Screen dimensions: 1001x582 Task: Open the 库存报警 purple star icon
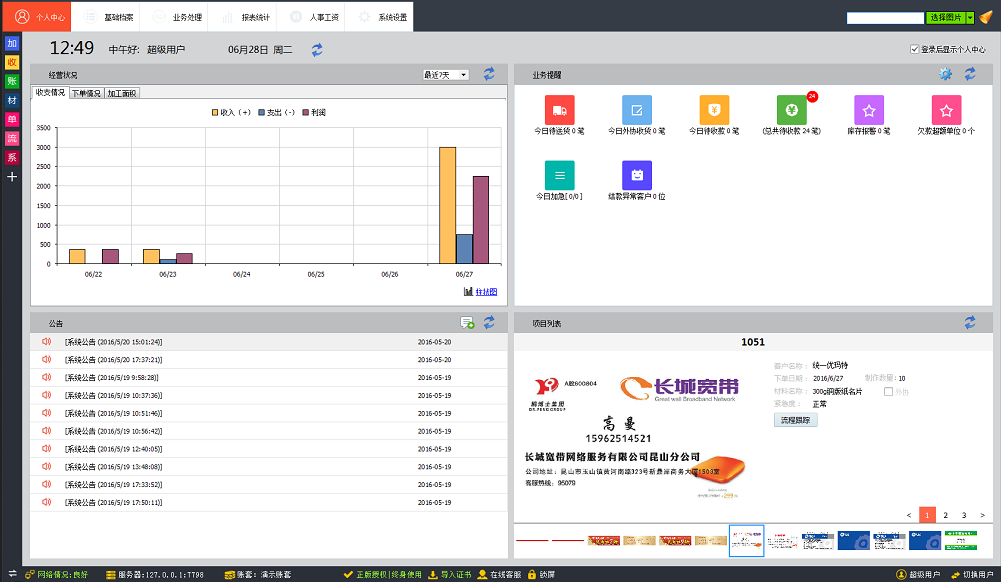(869, 110)
